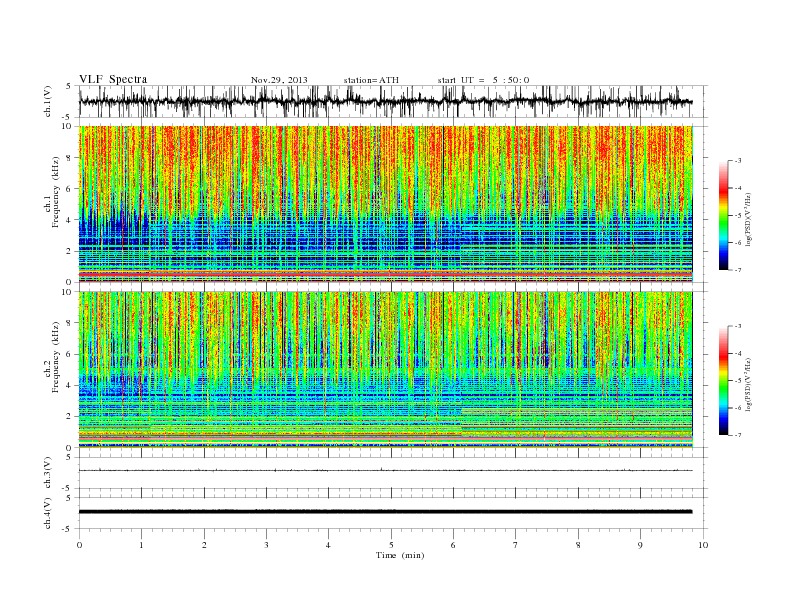Click tick label "3" on the time axis
This screenshot has height=612, width=792.
[266, 545]
